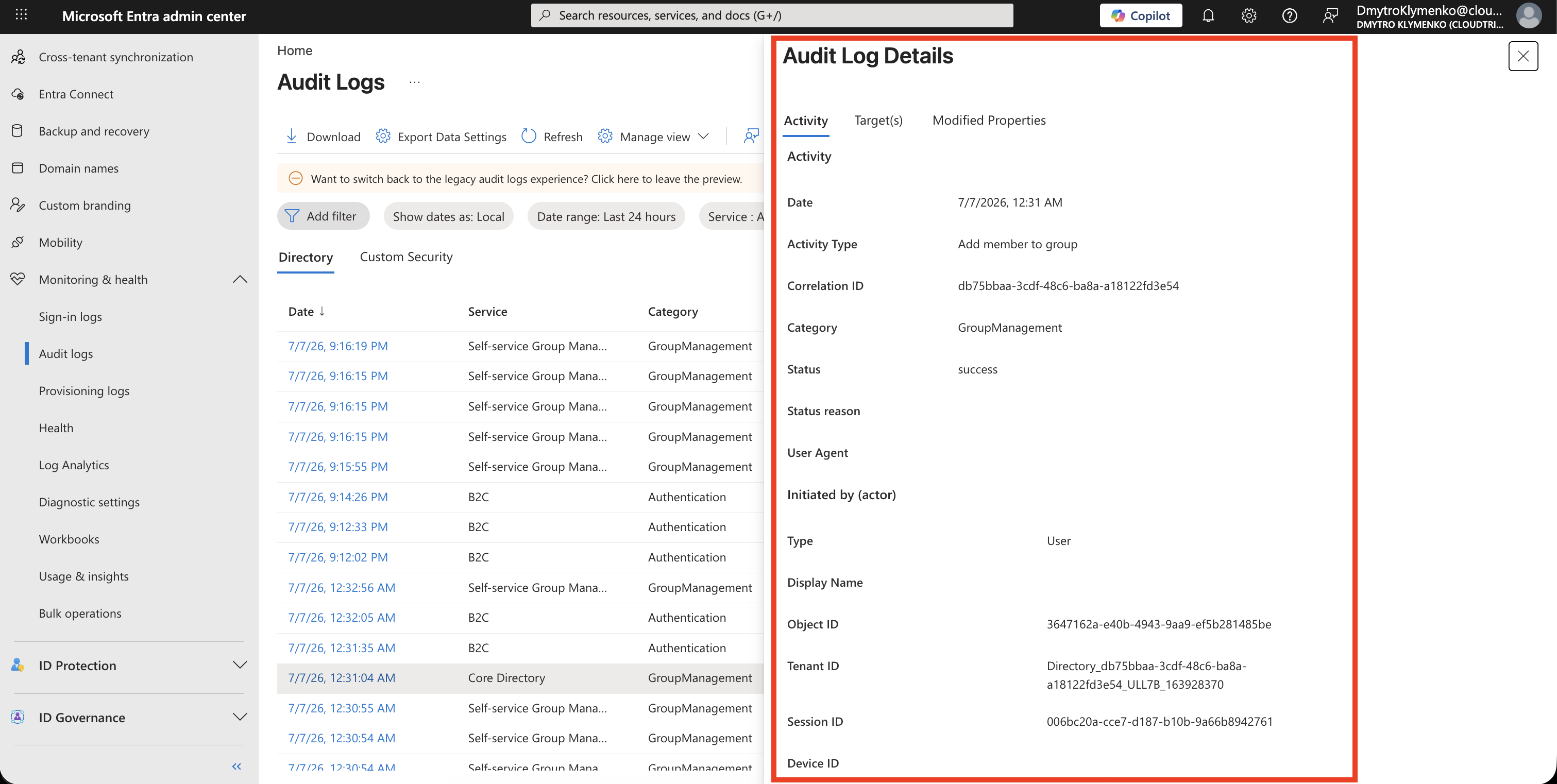Open the Manage view dropdown chevron
Screen dimensions: 1557x784
[703, 137]
